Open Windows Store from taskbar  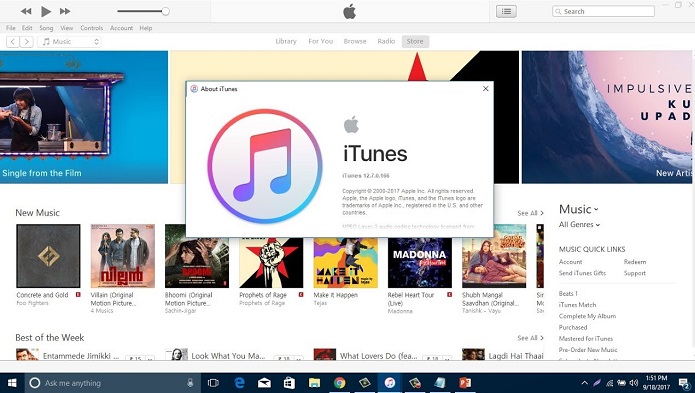click(x=289, y=383)
